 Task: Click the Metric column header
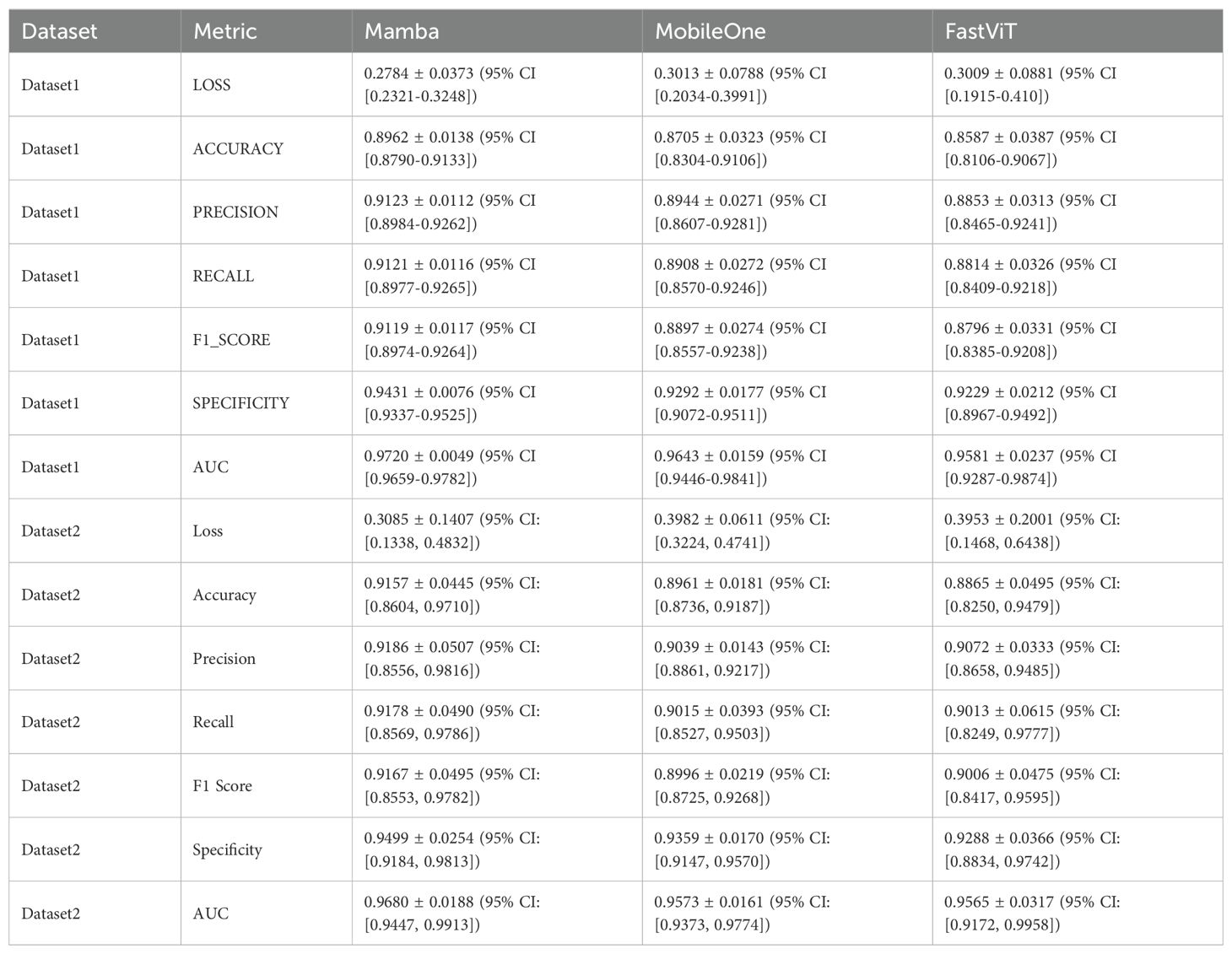pyautogui.click(x=224, y=31)
